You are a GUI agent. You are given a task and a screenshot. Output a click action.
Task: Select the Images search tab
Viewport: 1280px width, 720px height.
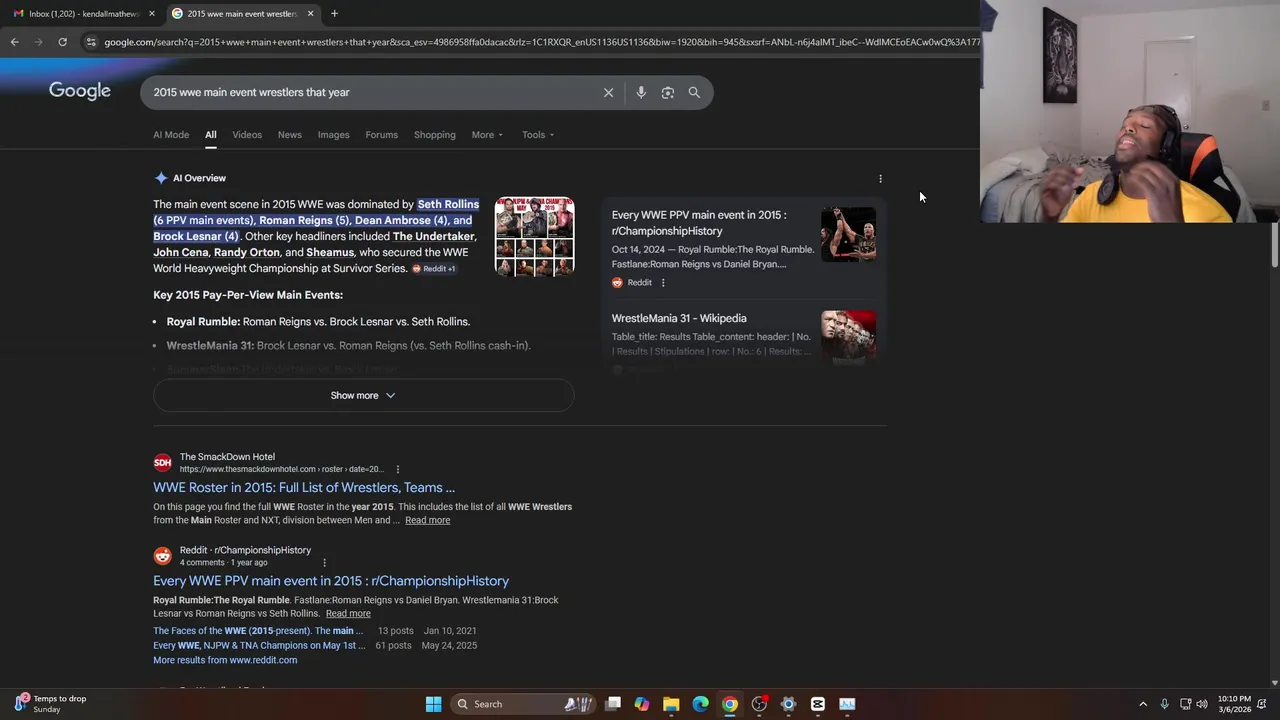point(333,135)
